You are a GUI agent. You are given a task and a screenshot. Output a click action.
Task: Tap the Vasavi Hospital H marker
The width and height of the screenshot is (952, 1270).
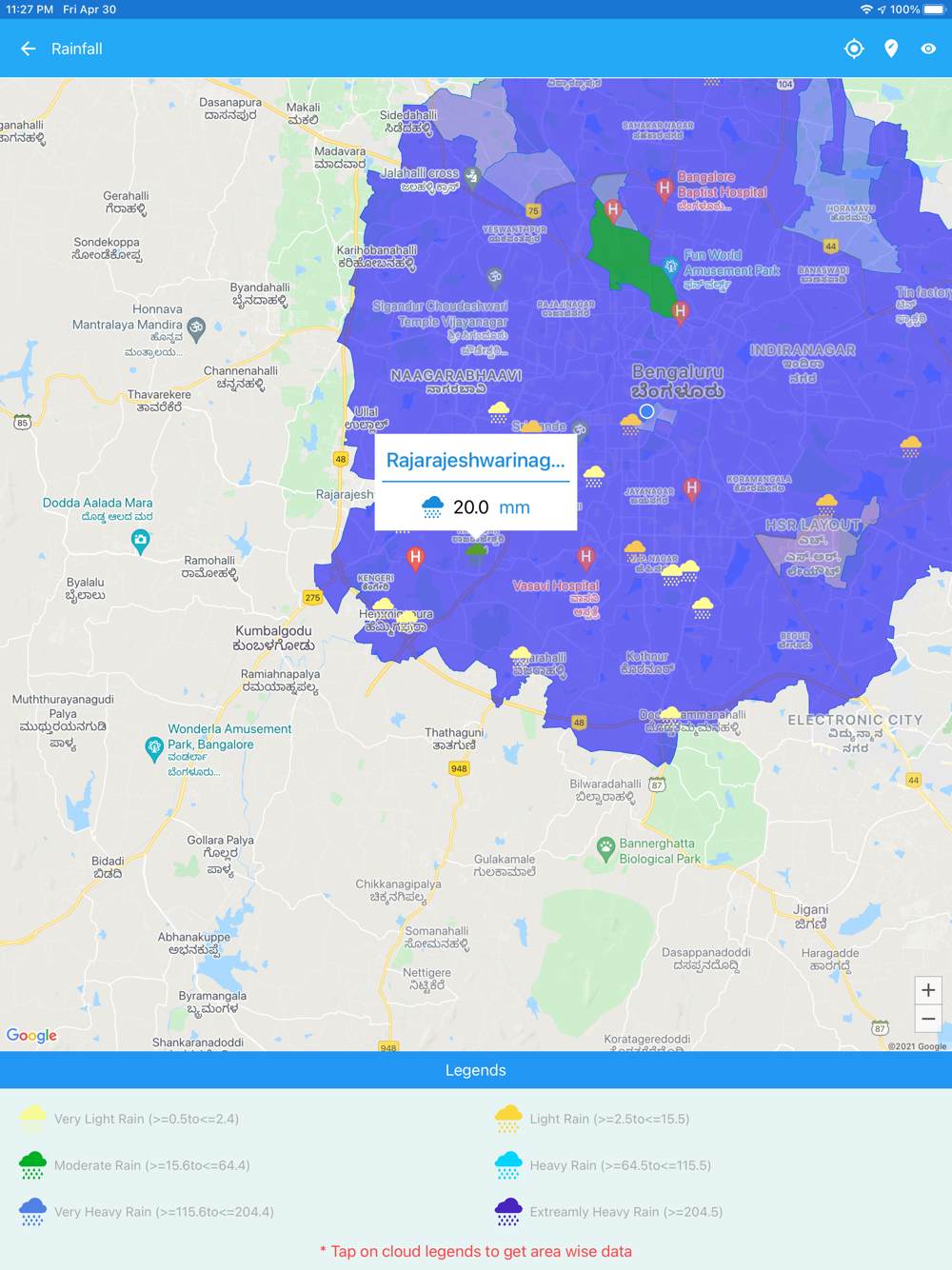585,558
